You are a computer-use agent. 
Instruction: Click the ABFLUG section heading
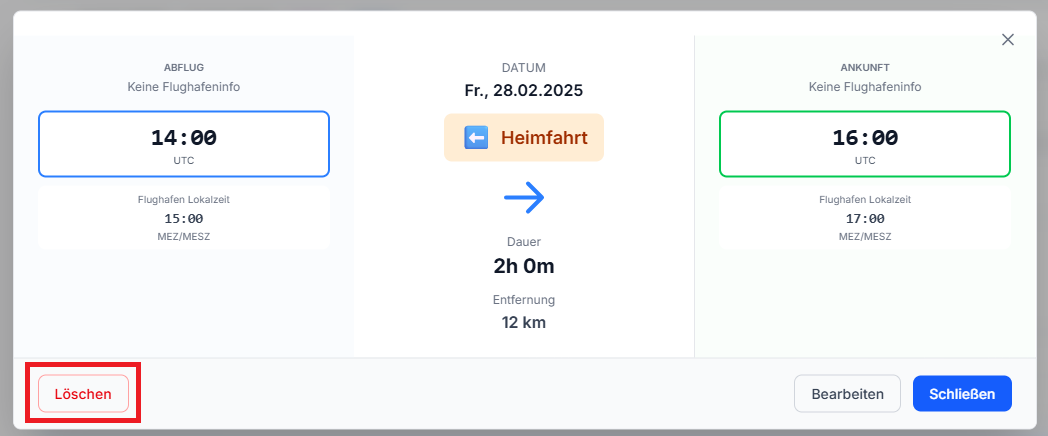click(x=184, y=68)
